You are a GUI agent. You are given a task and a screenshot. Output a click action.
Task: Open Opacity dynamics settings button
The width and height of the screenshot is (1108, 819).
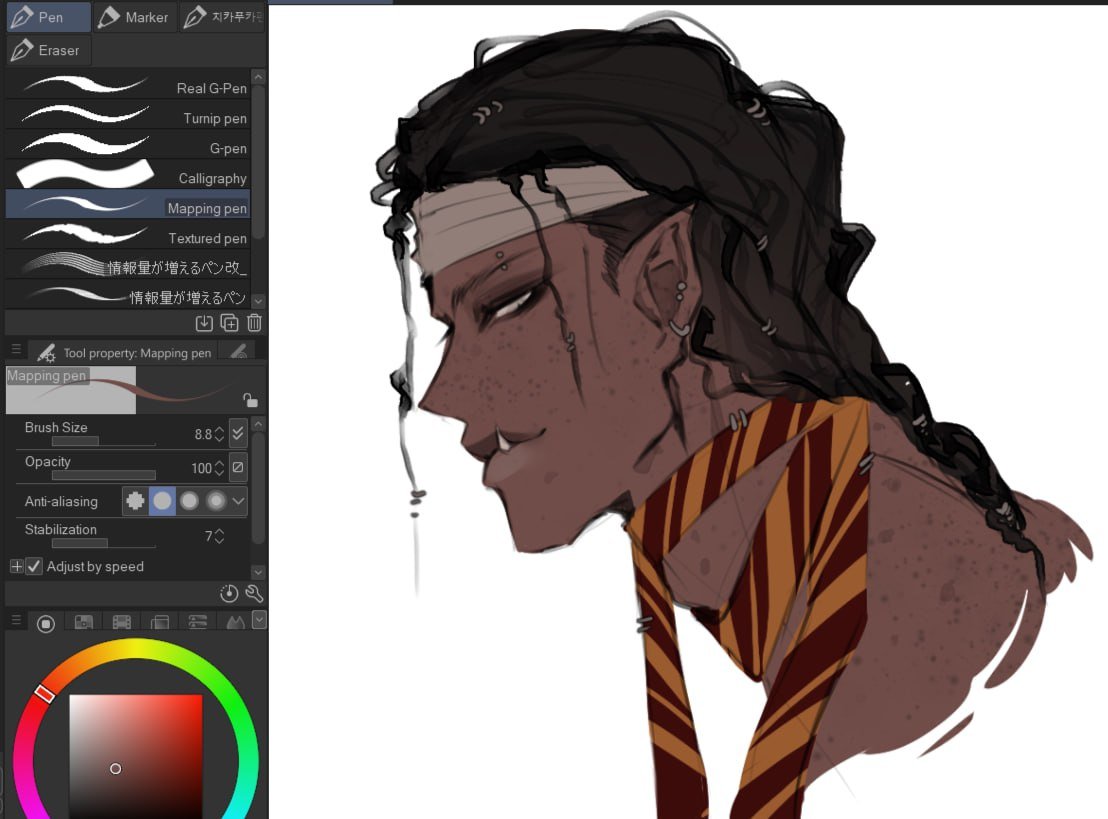[x=238, y=467]
